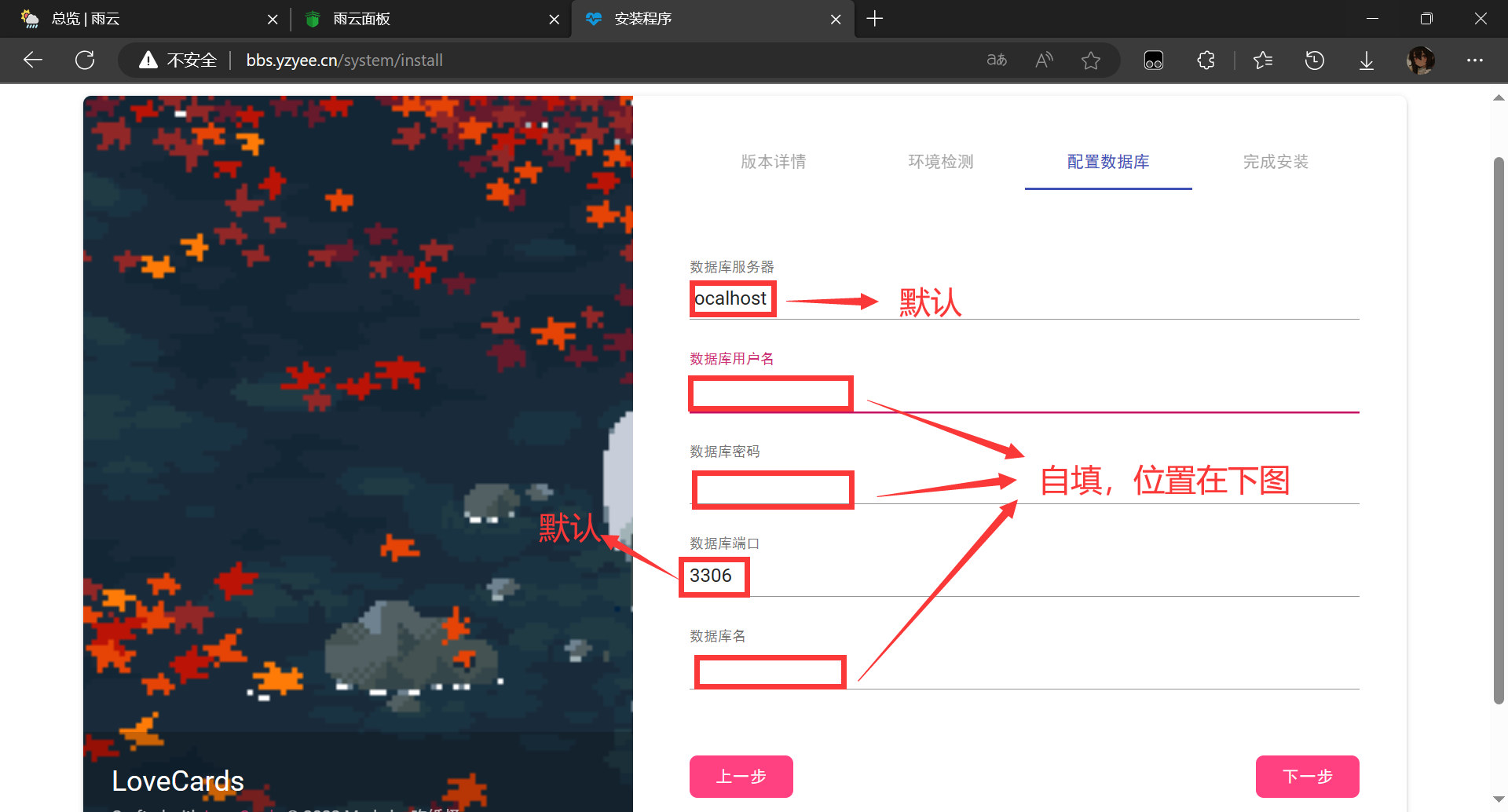Open browser history icon
This screenshot has height=812, width=1508.
(1315, 60)
